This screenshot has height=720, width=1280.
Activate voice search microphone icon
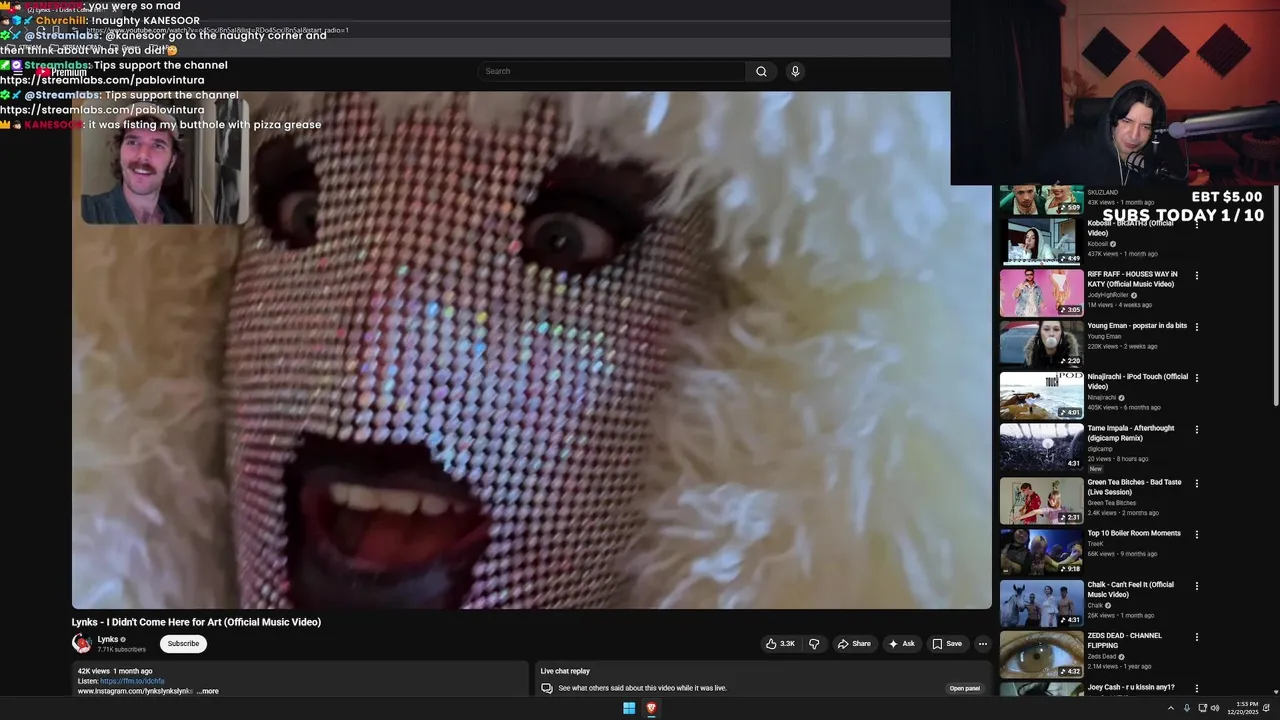(795, 71)
